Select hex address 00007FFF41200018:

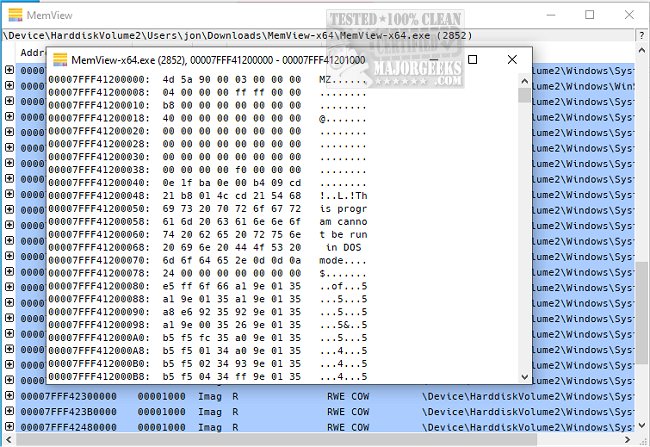coord(99,118)
